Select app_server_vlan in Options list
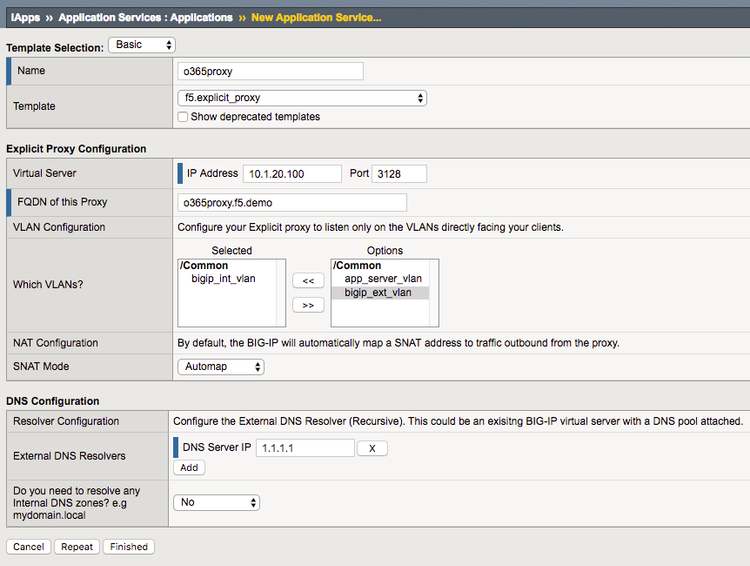The image size is (750, 566). [382, 279]
